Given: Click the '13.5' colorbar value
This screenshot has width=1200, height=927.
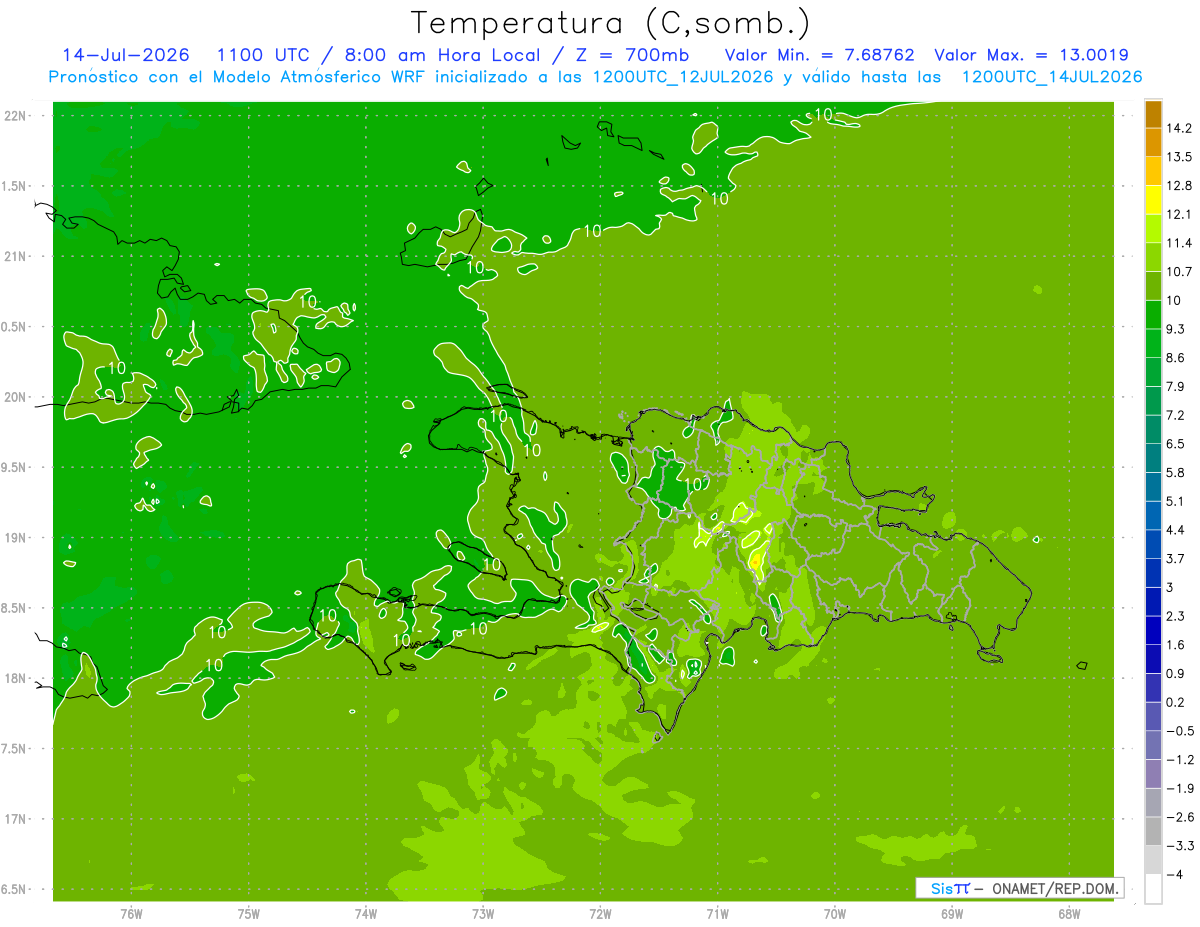Looking at the screenshot, I should (1179, 157).
